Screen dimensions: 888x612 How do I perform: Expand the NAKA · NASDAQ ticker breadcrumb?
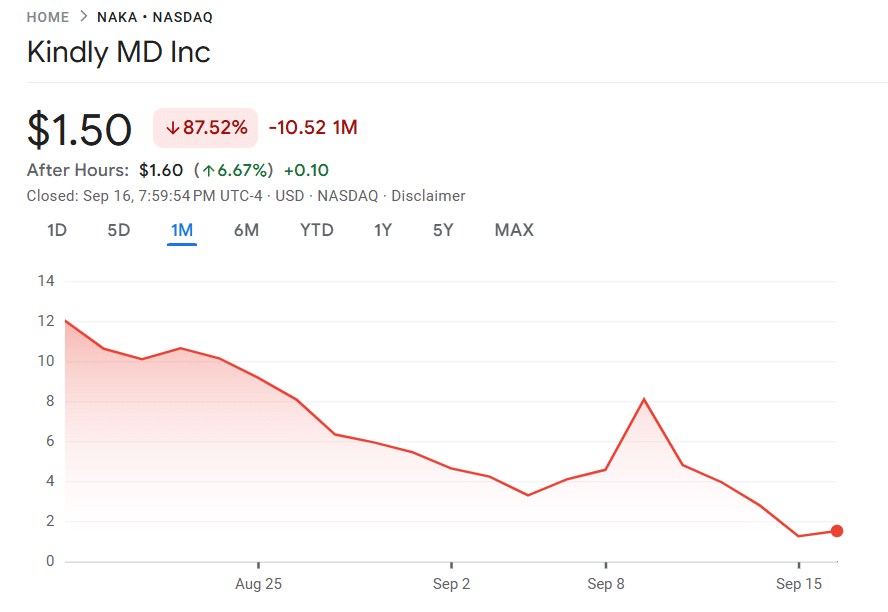pyautogui.click(x=156, y=16)
